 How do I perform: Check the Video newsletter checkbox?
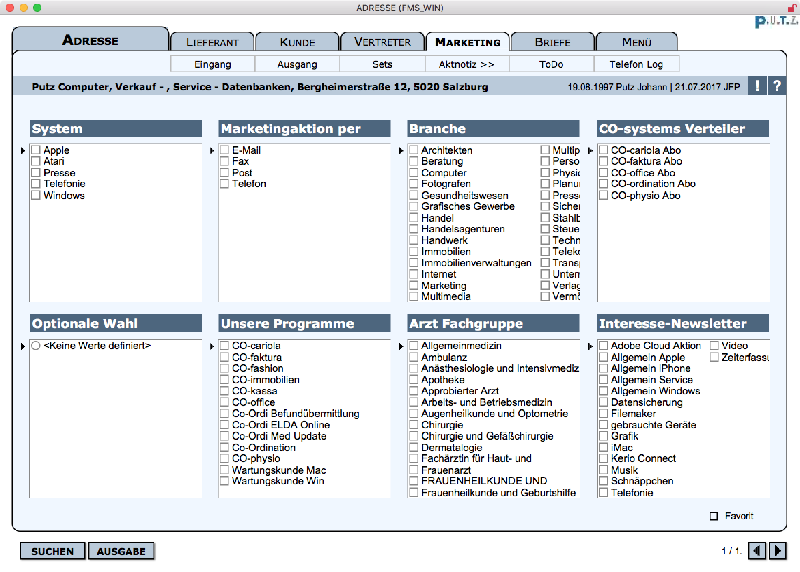pyautogui.click(x=714, y=345)
